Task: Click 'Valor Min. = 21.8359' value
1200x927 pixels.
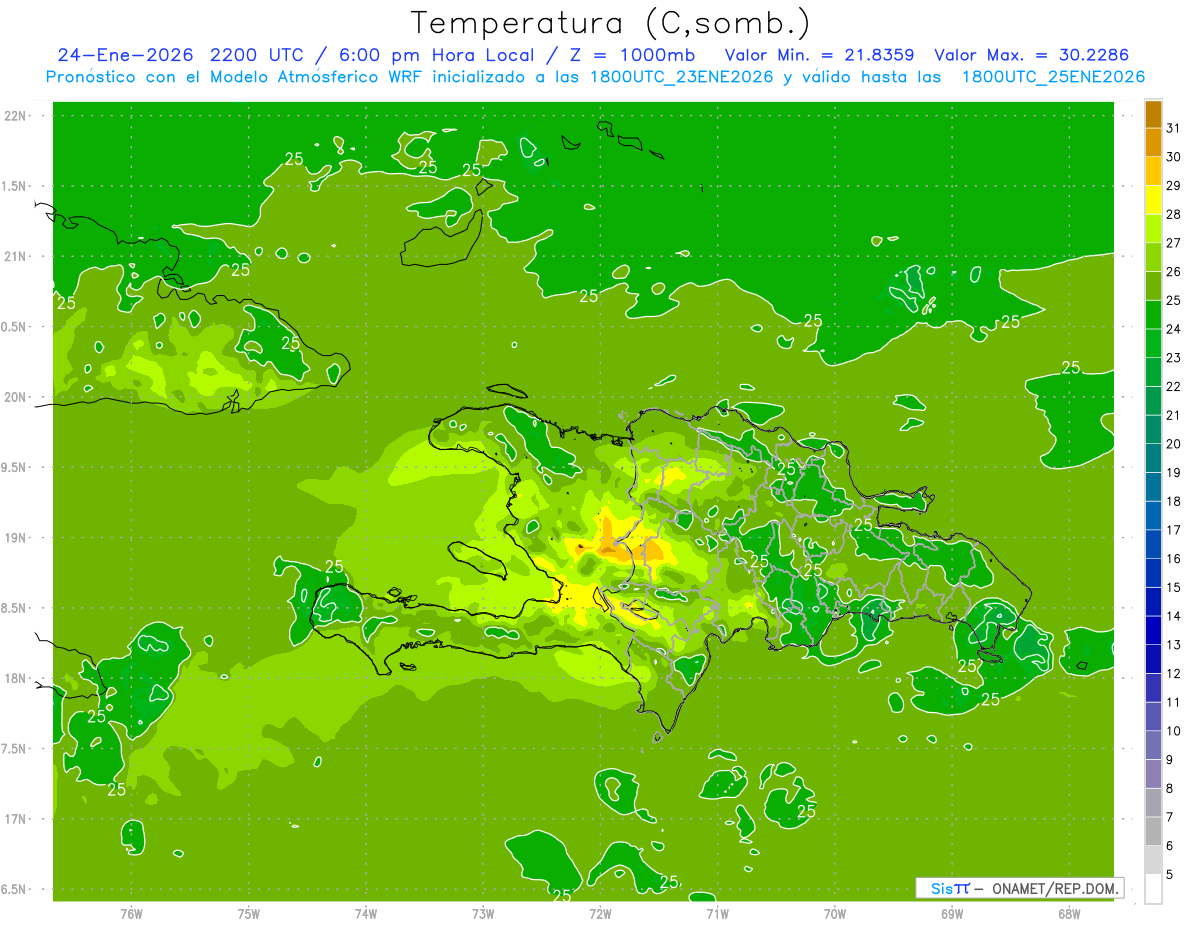Action: [x=820, y=55]
